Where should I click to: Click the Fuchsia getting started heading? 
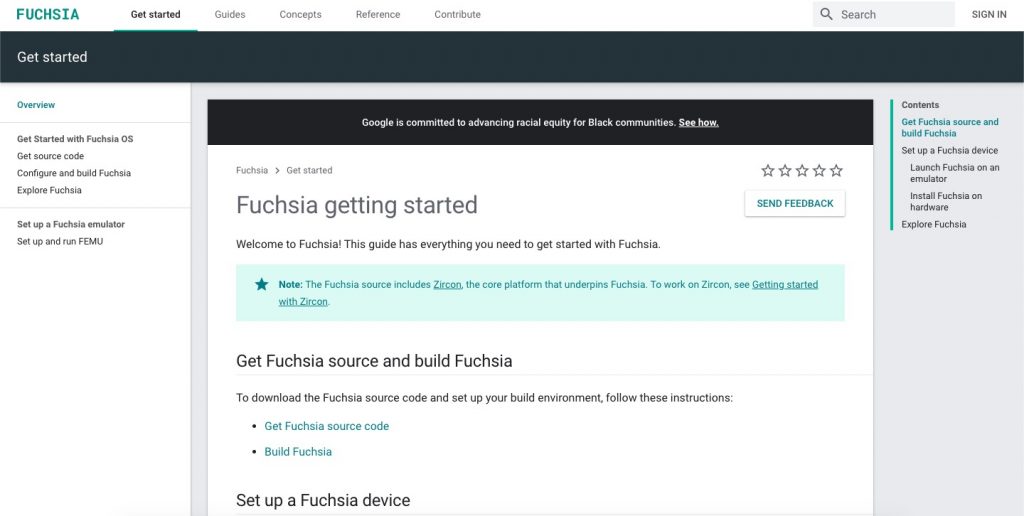(x=357, y=205)
